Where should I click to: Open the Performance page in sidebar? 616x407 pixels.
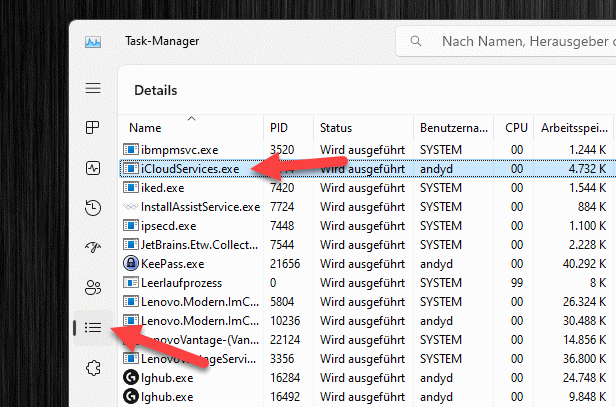click(93, 168)
